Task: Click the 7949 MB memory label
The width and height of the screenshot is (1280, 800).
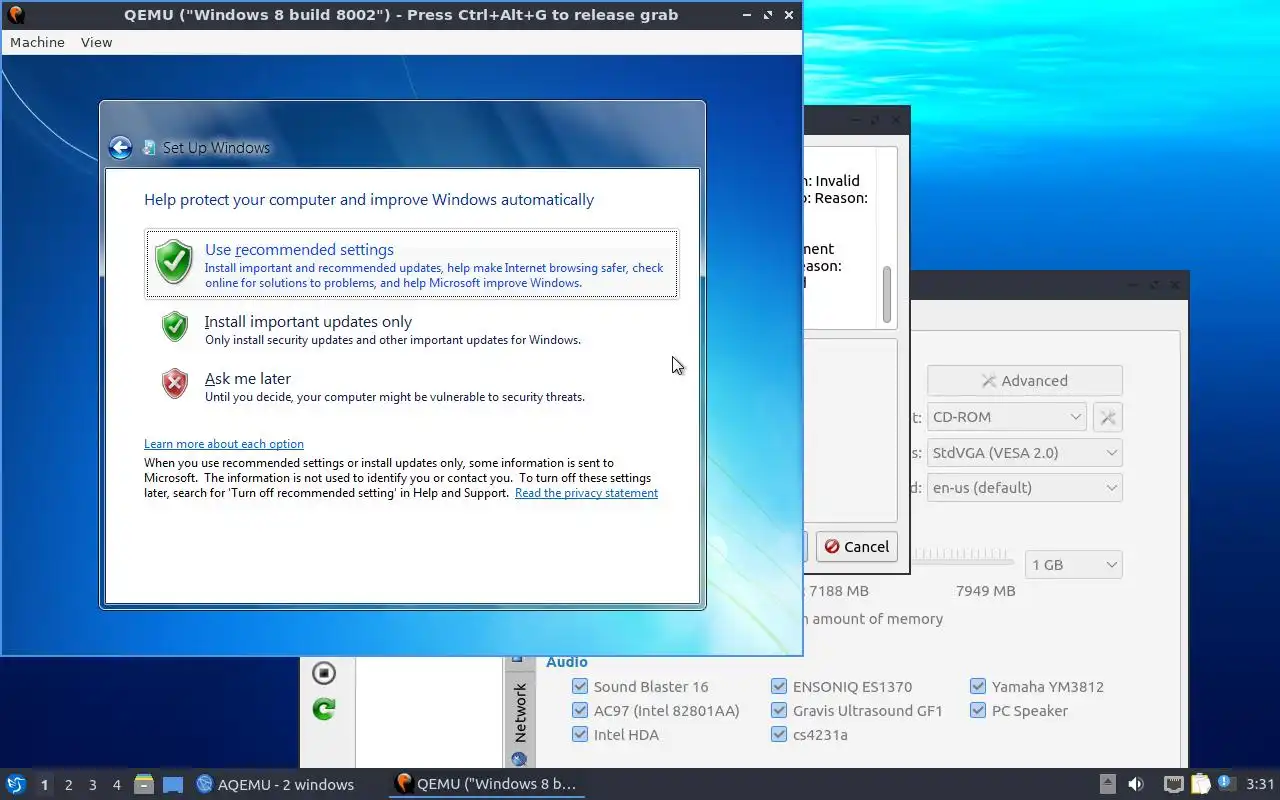Action: click(985, 590)
